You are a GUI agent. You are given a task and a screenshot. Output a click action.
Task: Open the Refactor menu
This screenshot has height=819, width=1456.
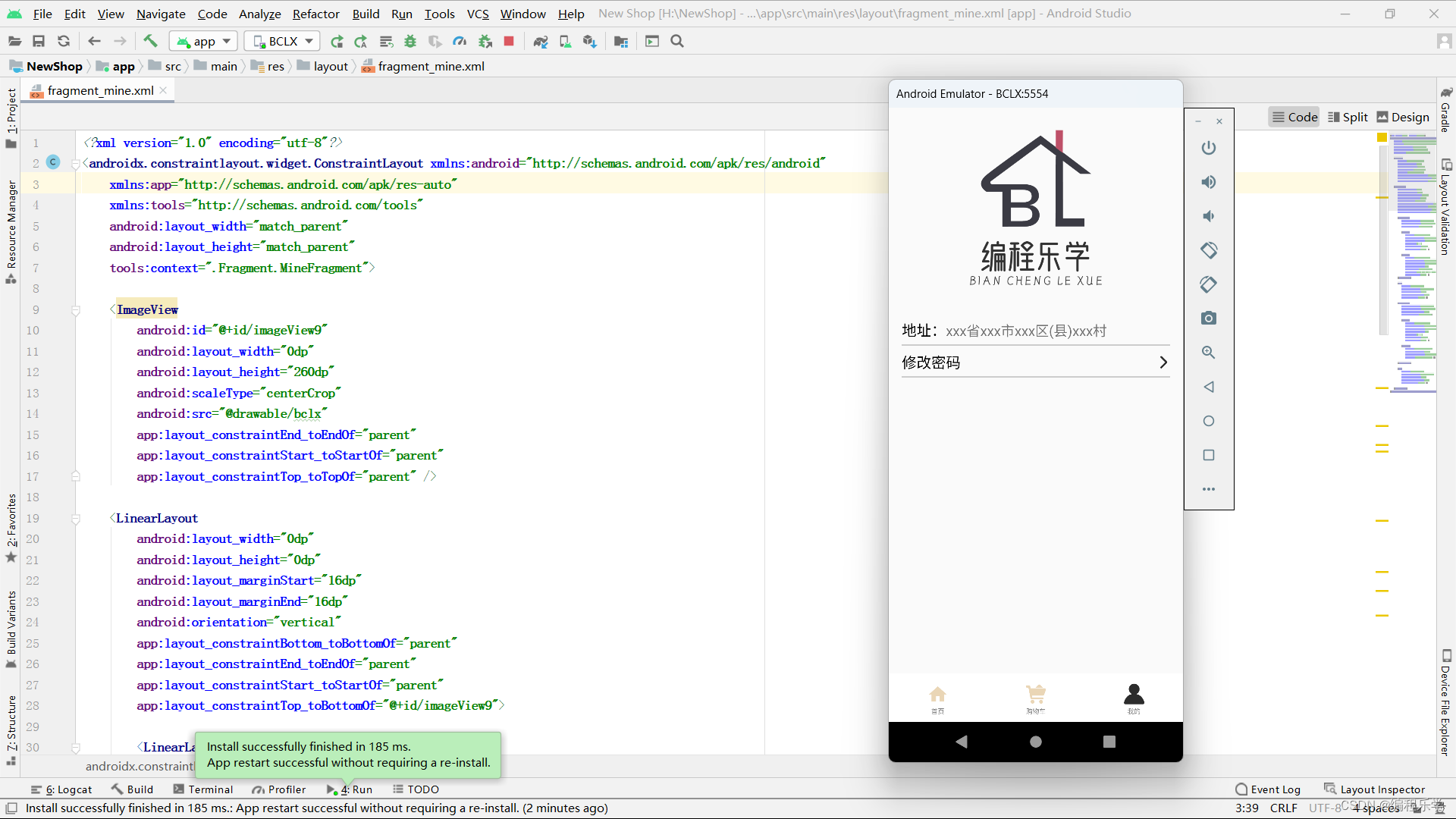tap(315, 14)
